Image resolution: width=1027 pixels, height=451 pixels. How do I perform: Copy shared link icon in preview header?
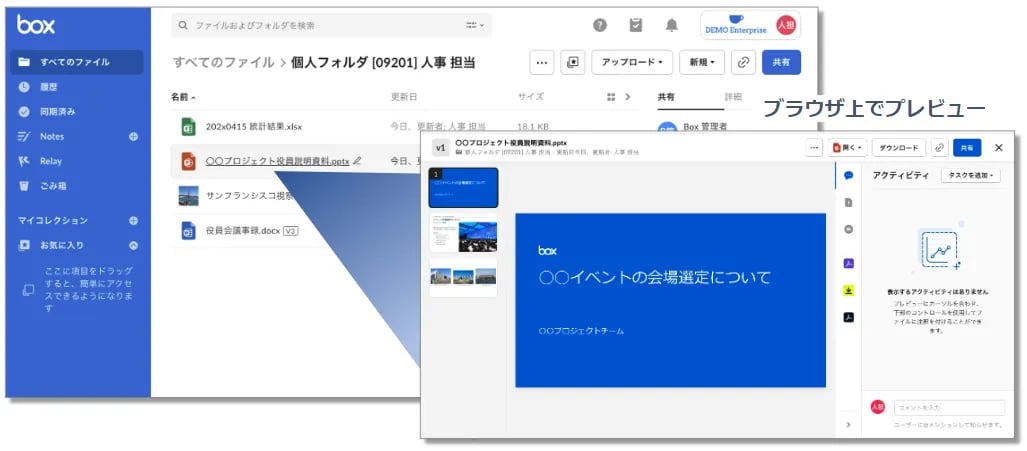[939, 148]
